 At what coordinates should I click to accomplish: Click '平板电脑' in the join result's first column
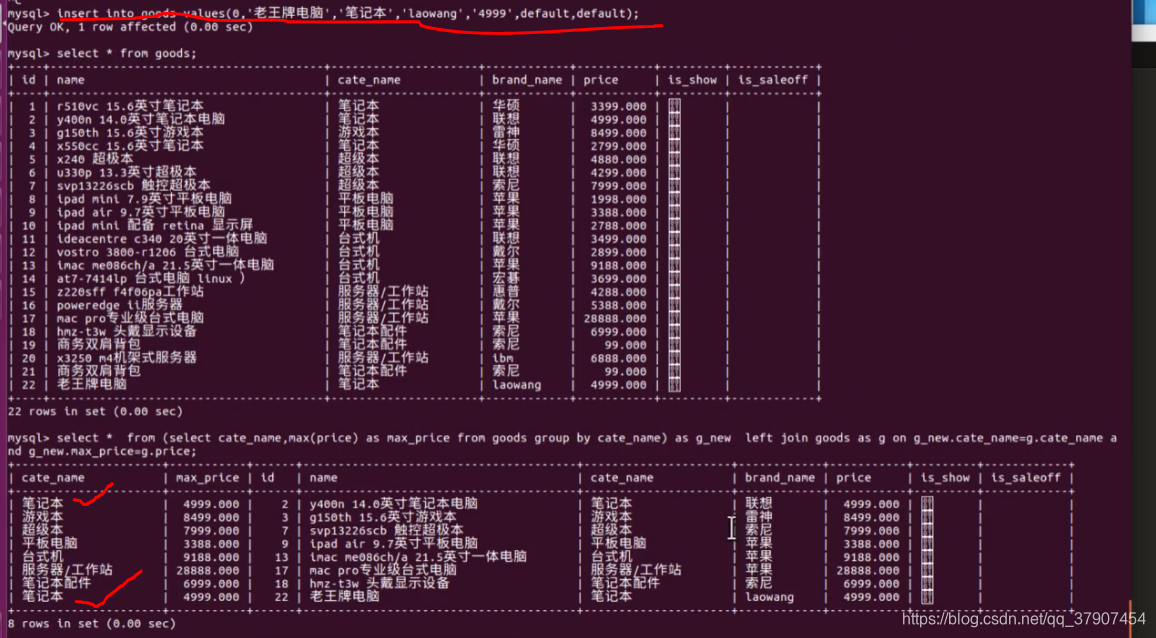tap(49, 544)
